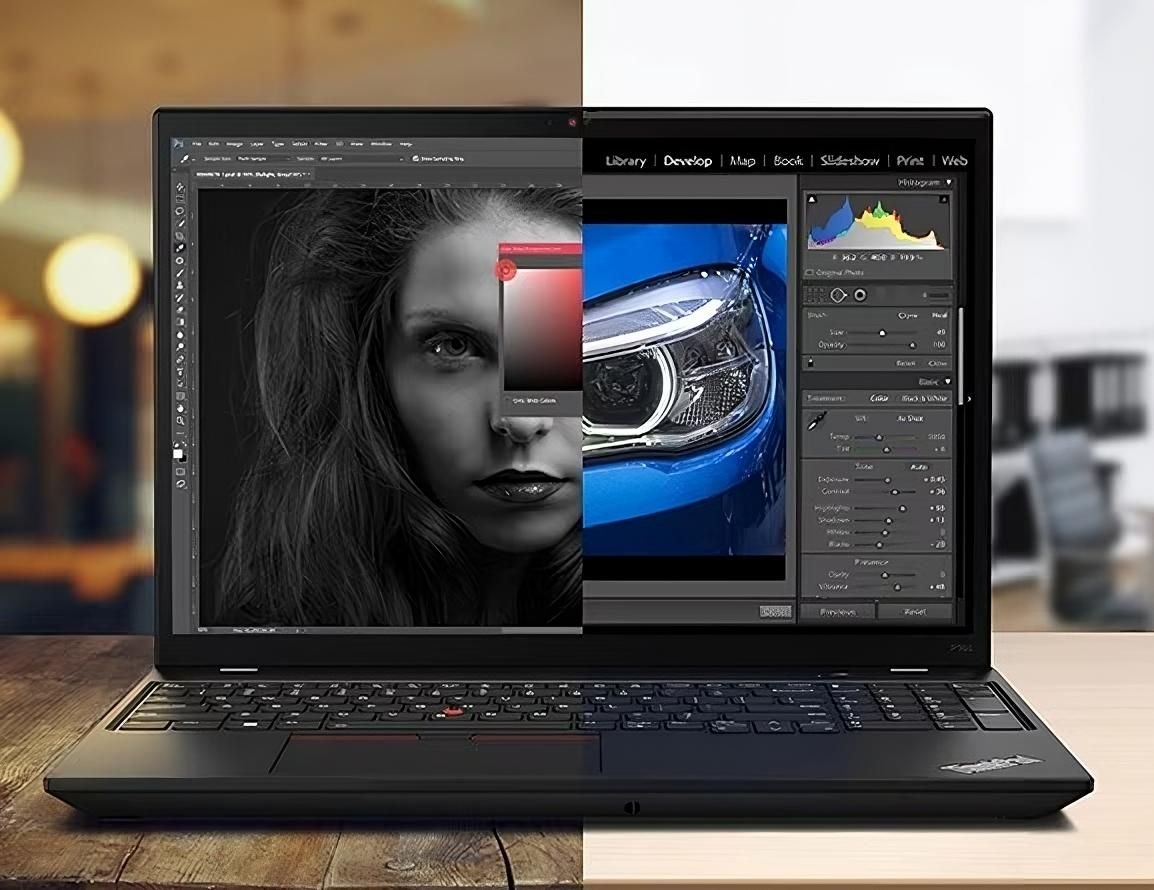The height and width of the screenshot is (890, 1154).
Task: Check the Original Photo checkbox
Action: (810, 272)
